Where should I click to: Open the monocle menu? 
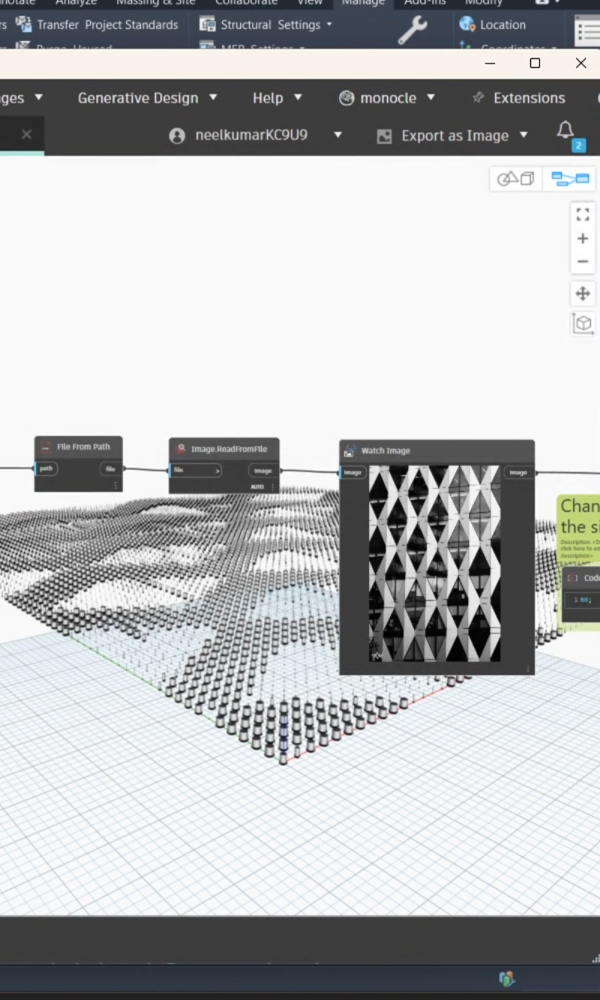[387, 98]
